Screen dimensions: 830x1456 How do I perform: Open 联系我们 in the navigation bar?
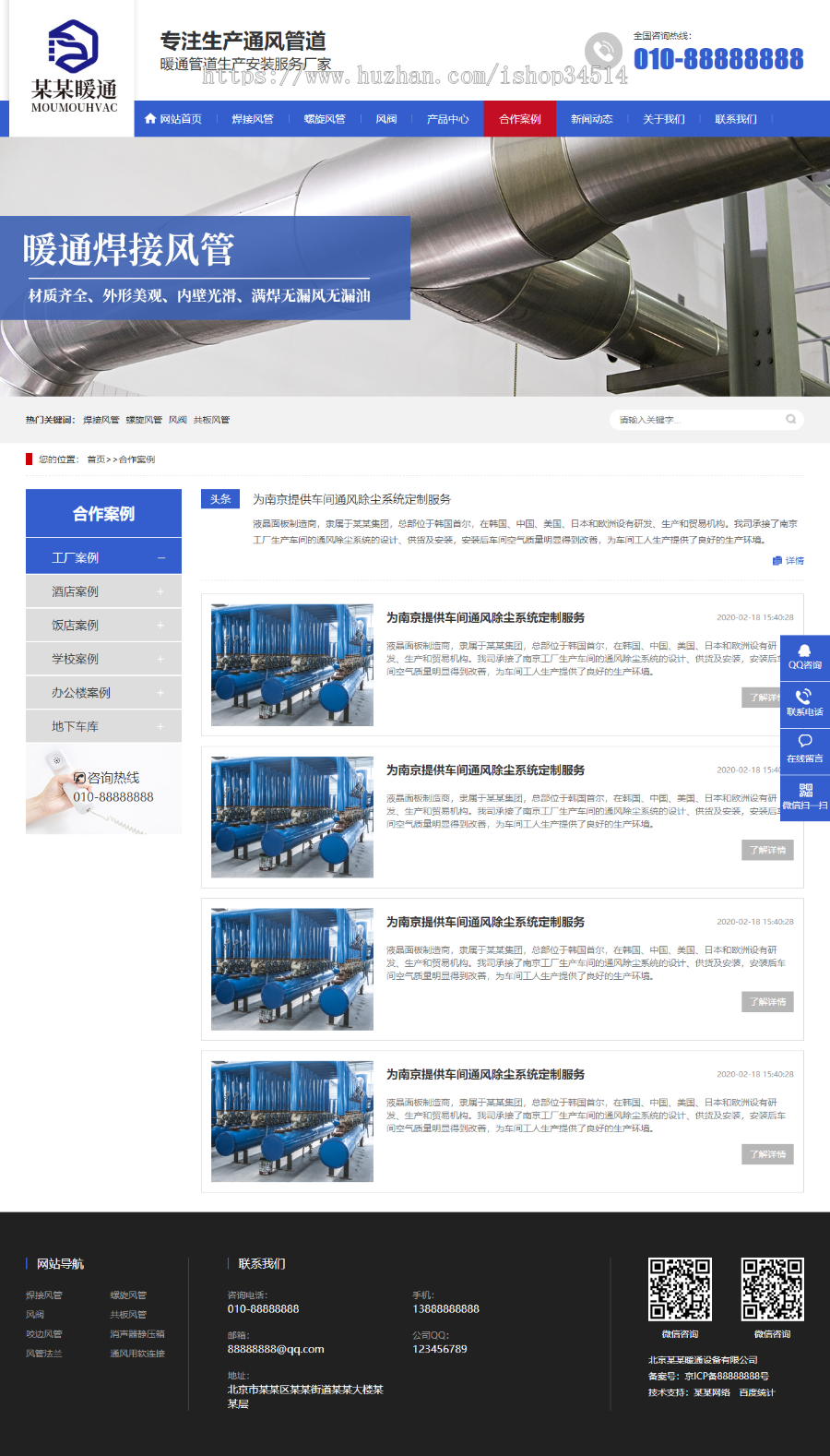(x=736, y=119)
